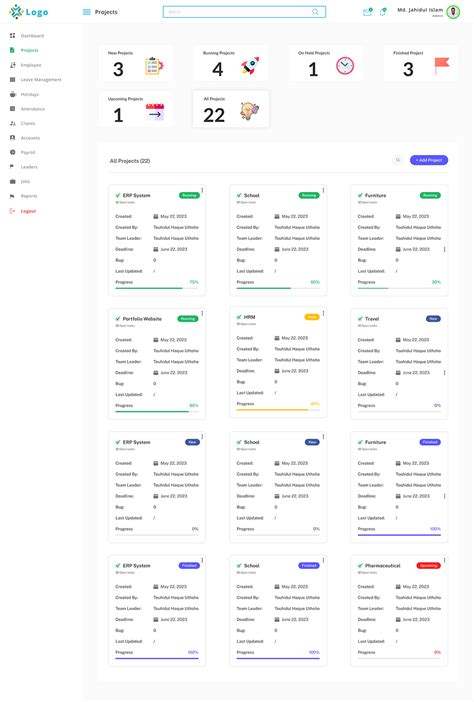The image size is (474, 702).
Task: Click the red Logout icon in sidebar
Action: [13, 211]
